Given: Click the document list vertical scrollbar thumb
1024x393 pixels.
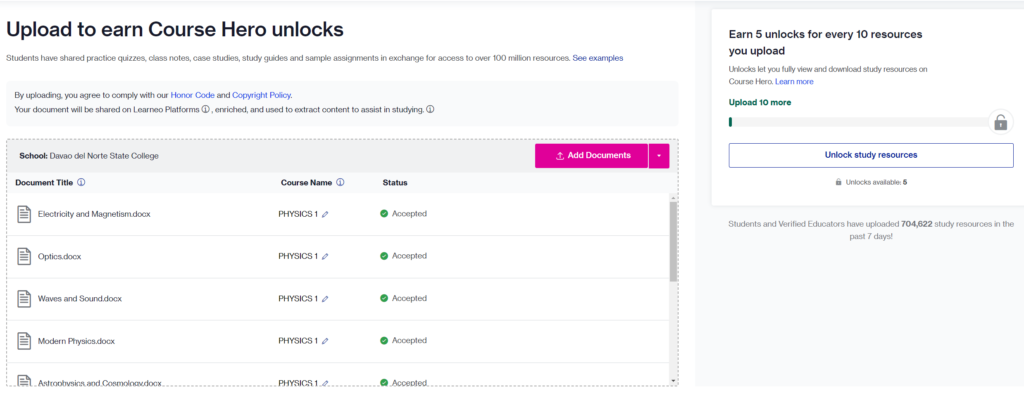Looking at the screenshot, I should pos(673,242).
